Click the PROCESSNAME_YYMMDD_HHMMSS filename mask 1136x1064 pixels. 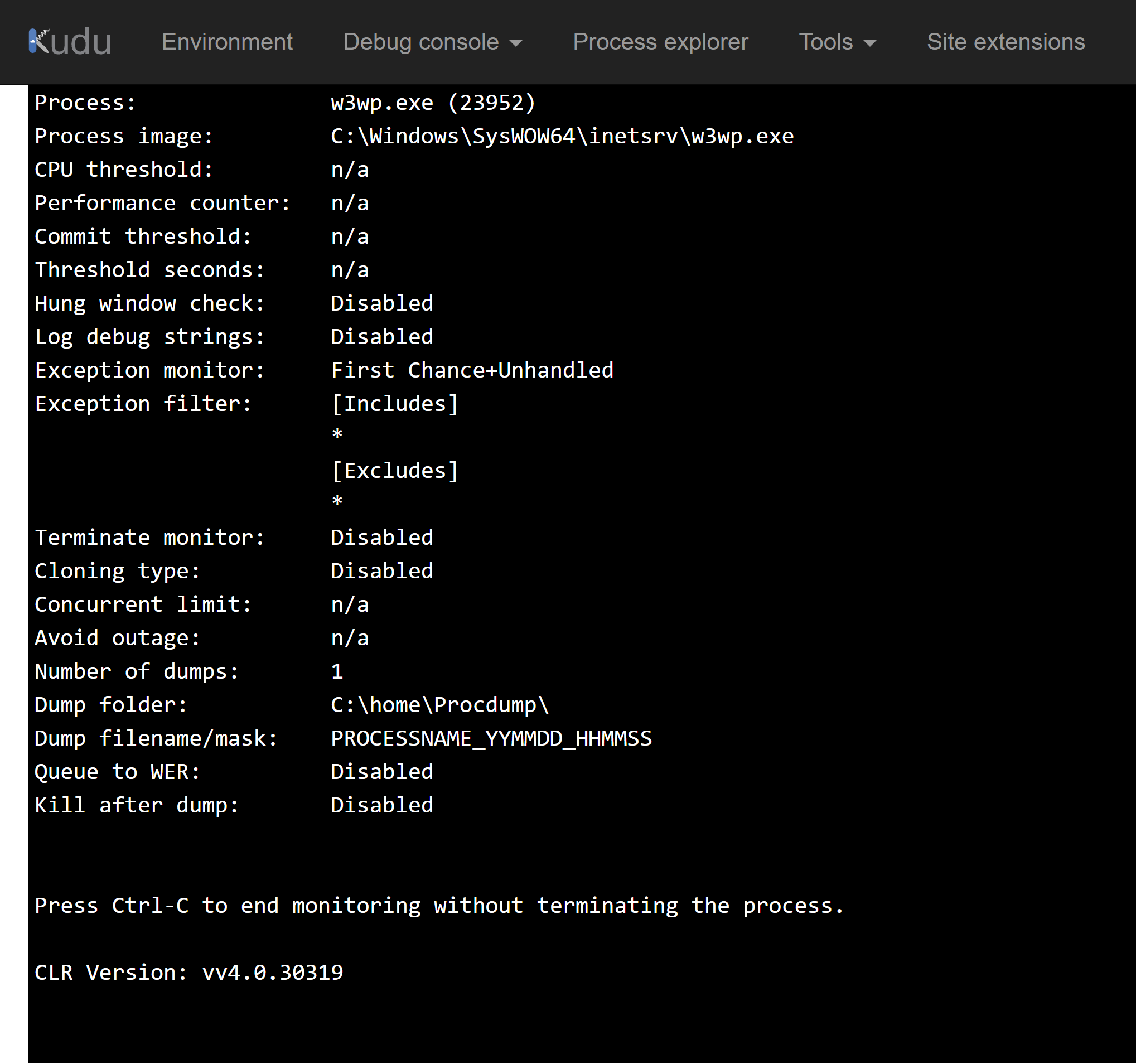[x=490, y=738]
